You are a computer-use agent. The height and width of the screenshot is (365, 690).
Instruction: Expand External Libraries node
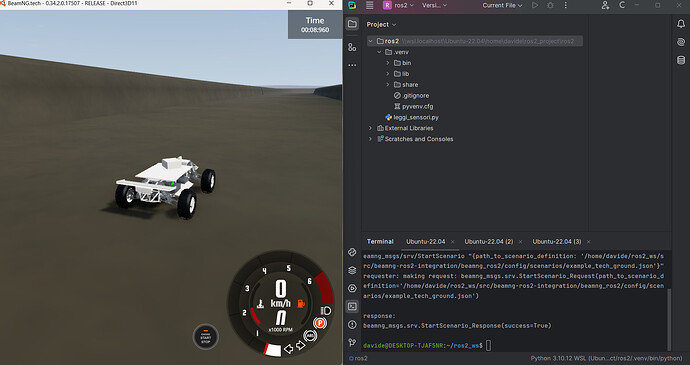370,128
